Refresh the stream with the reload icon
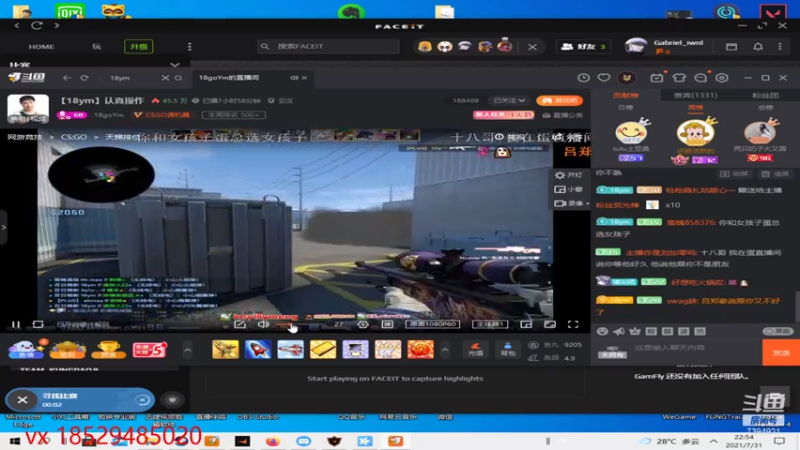 (x=38, y=324)
